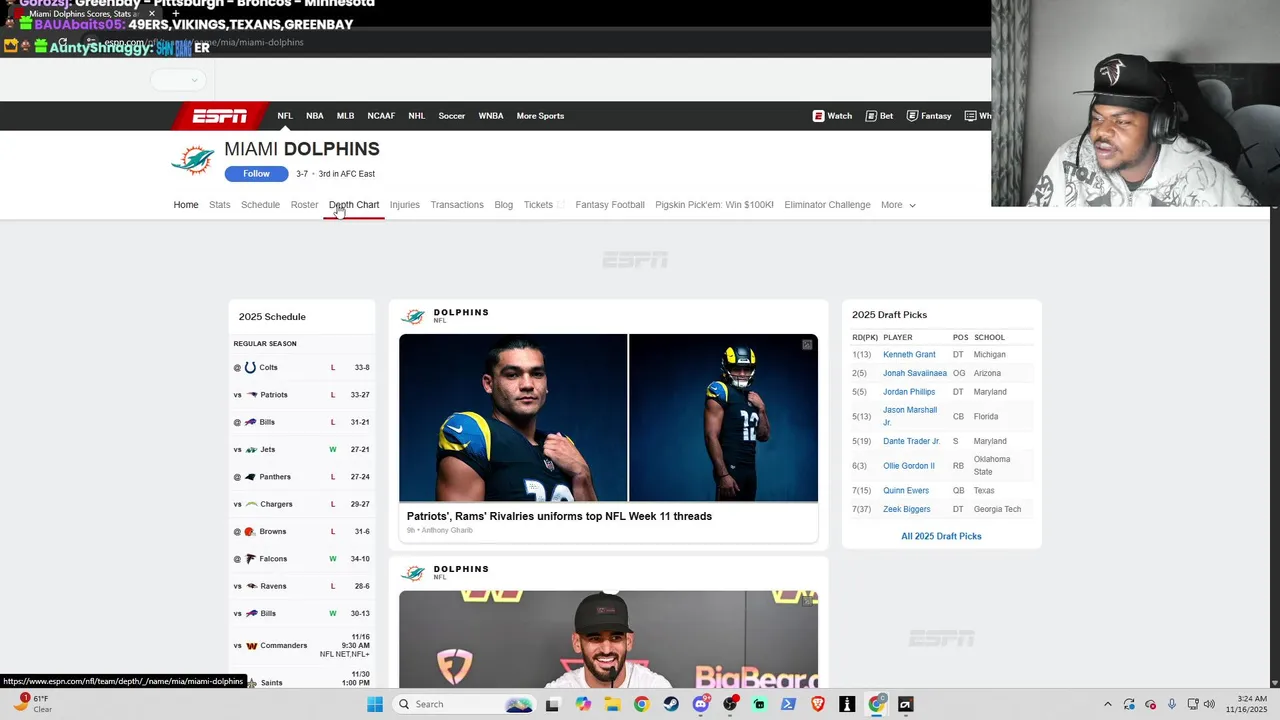Open Task View on taskbar
1280x720 pixels.
point(552,704)
